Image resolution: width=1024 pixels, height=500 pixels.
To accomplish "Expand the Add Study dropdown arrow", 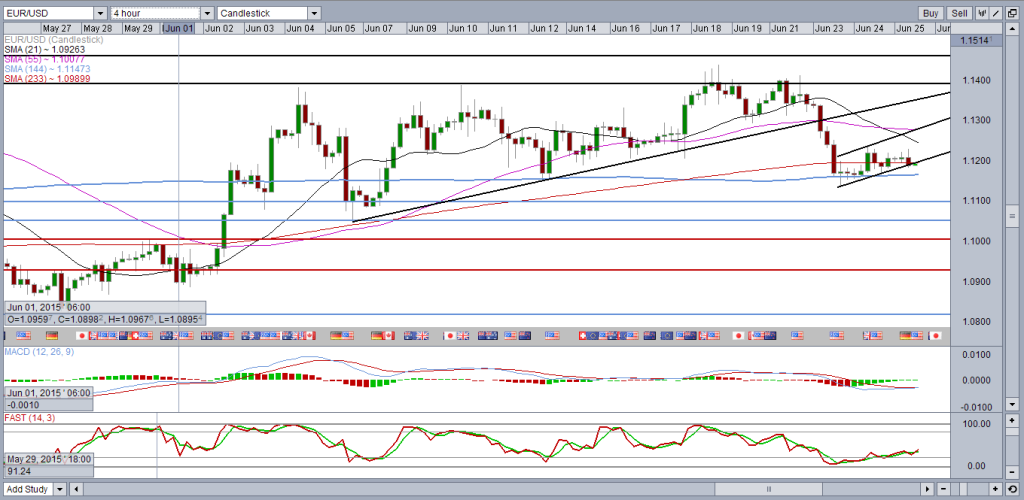I will click(60, 489).
